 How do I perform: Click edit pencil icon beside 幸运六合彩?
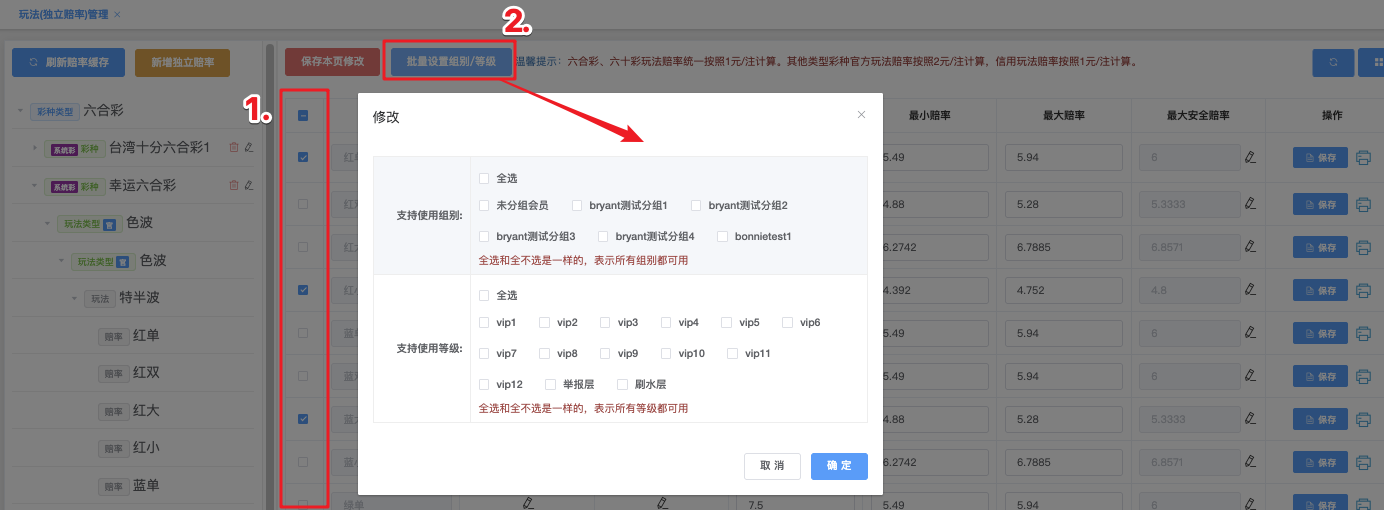tap(249, 185)
